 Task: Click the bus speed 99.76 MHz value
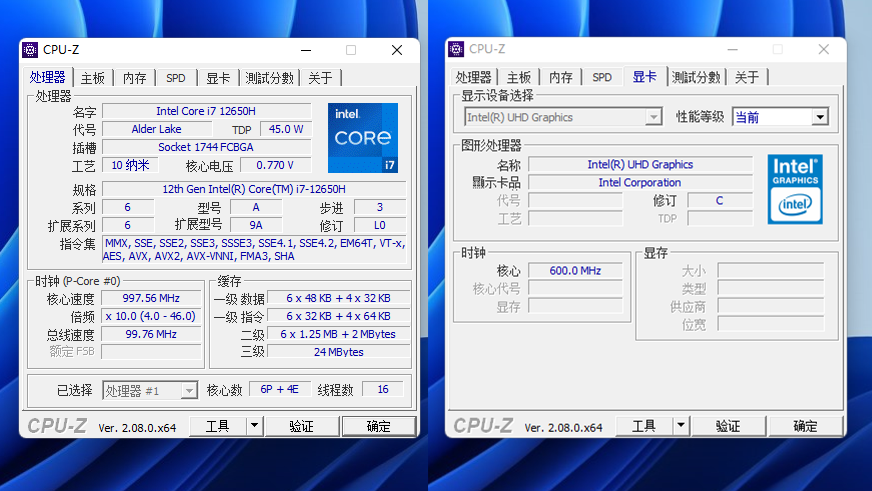(151, 334)
